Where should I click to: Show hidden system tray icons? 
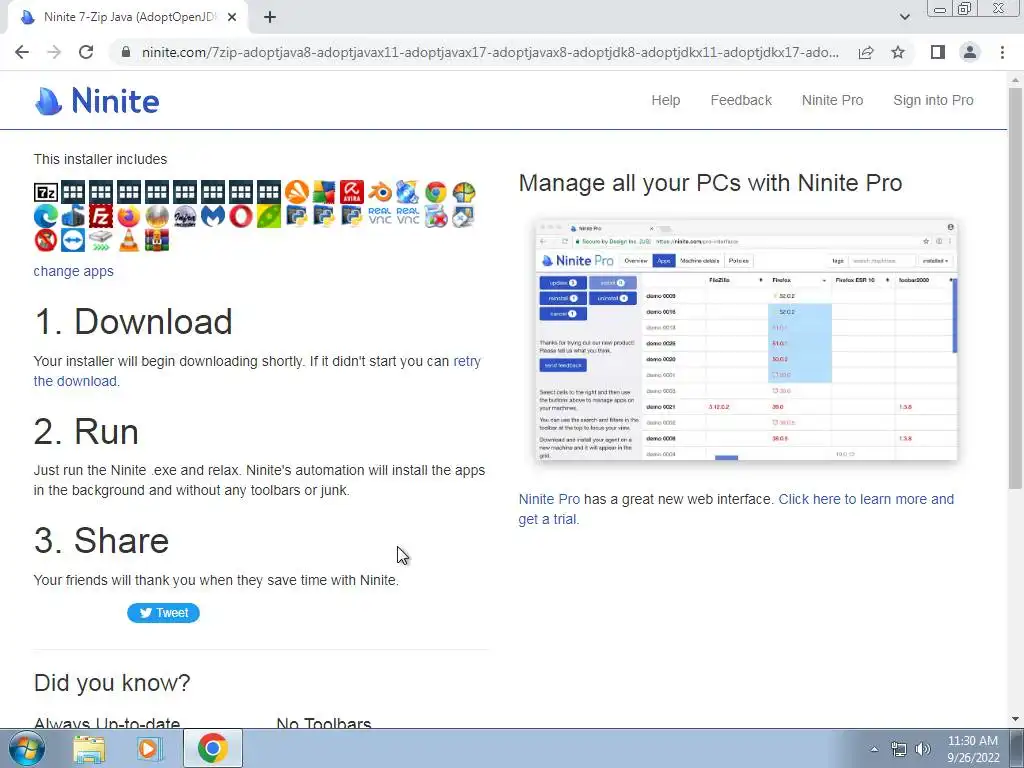[x=874, y=749]
